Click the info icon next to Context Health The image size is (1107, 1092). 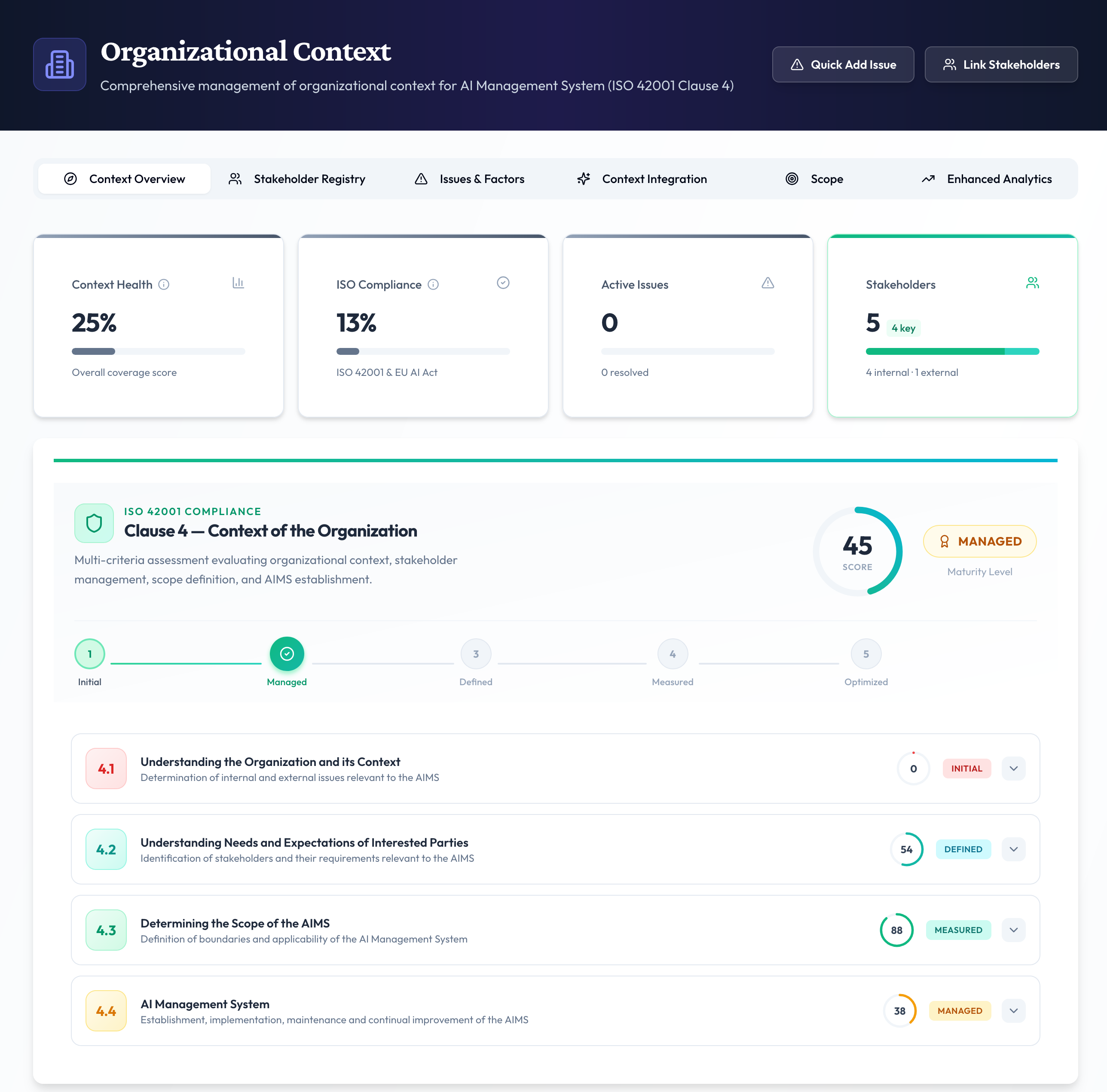pyautogui.click(x=165, y=285)
